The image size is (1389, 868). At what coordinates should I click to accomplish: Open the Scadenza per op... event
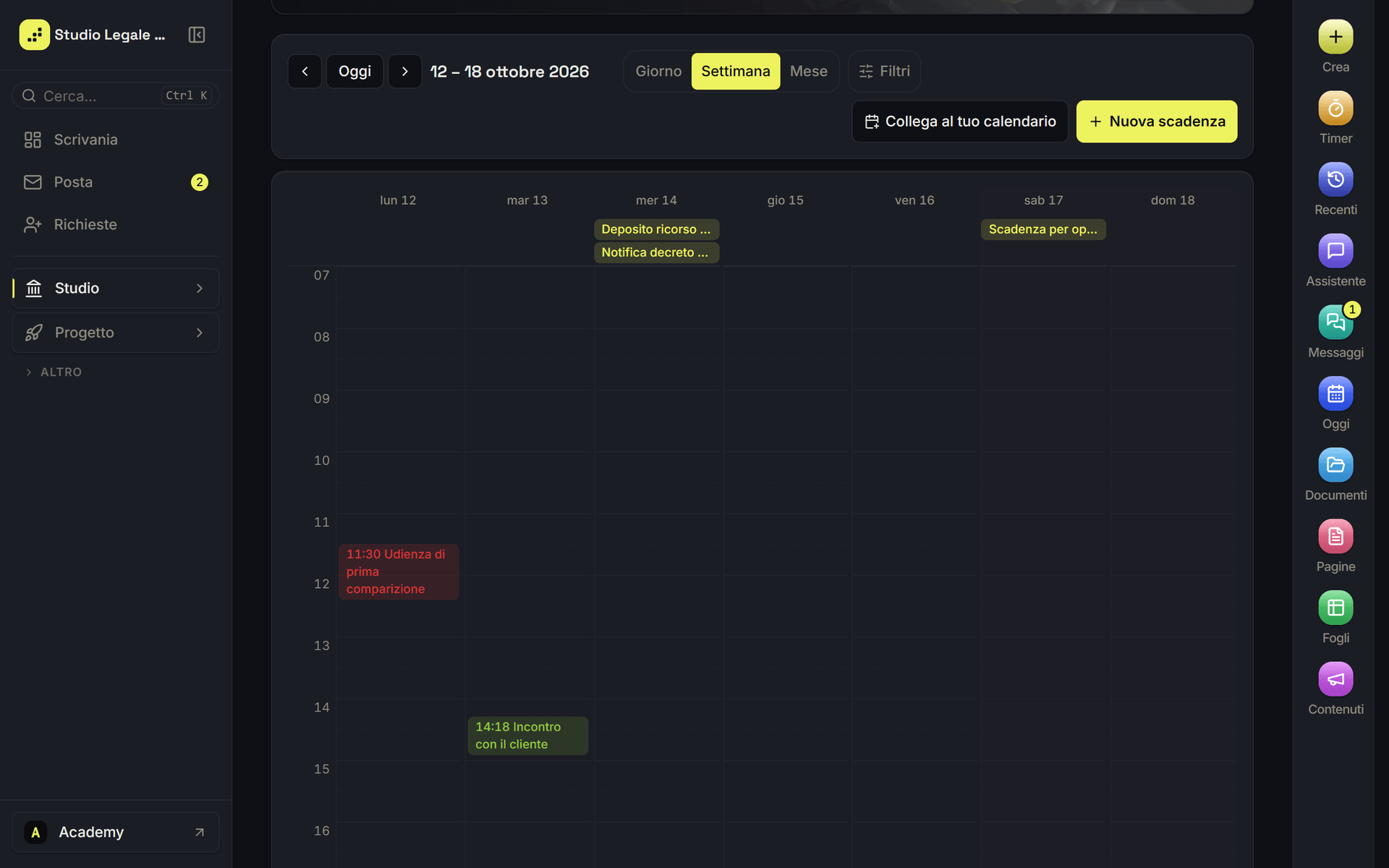[1043, 229]
